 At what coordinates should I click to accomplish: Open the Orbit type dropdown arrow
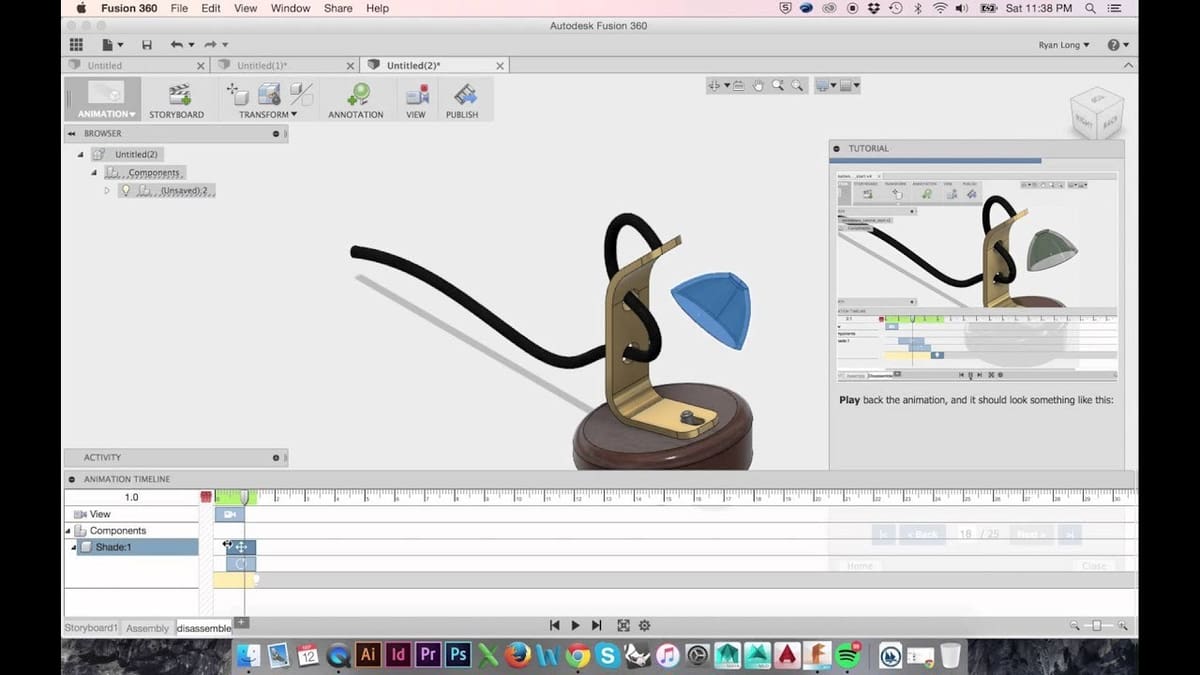(726, 86)
